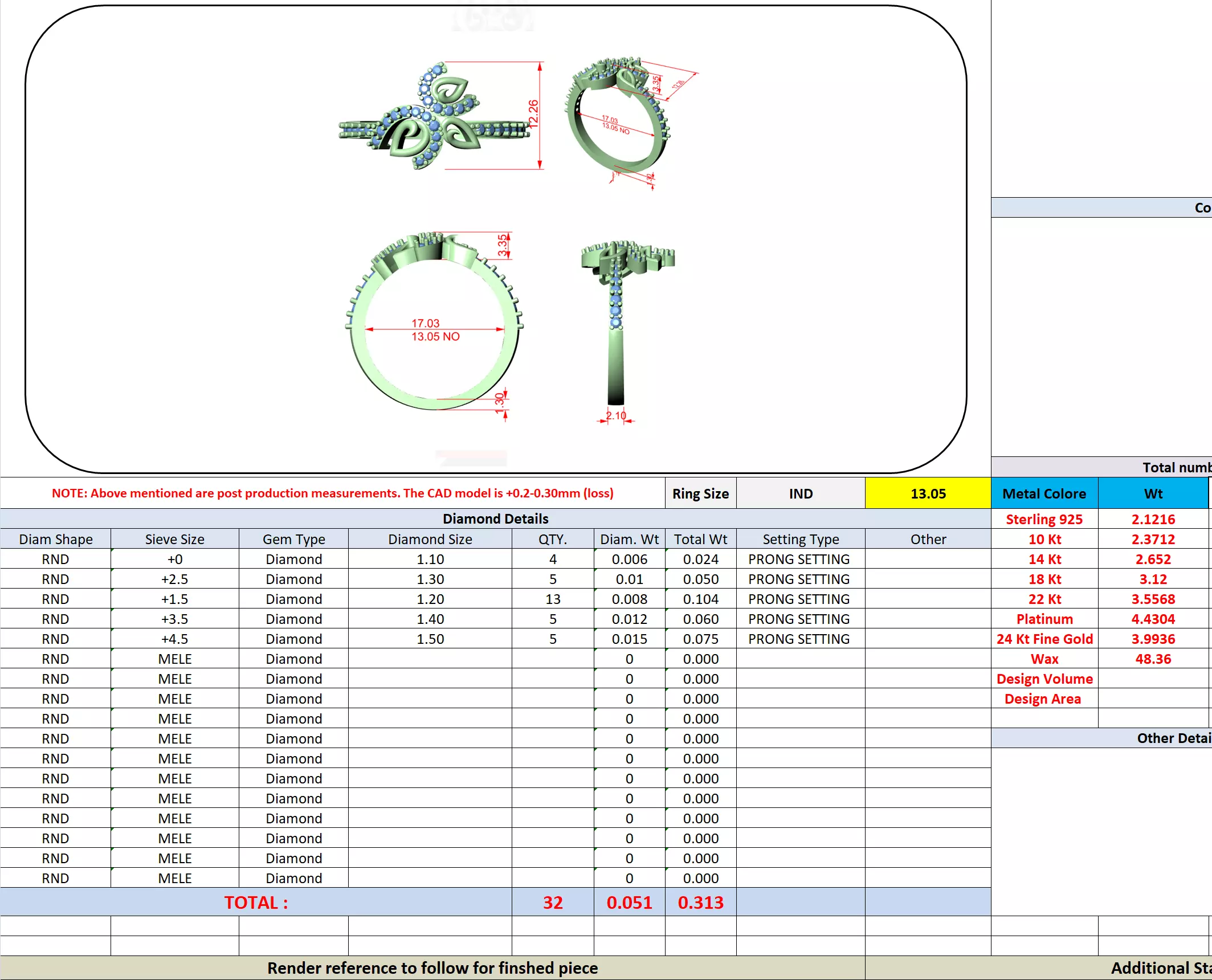
Task: Select the Wax weight 48.36 cell
Action: 1153,659
